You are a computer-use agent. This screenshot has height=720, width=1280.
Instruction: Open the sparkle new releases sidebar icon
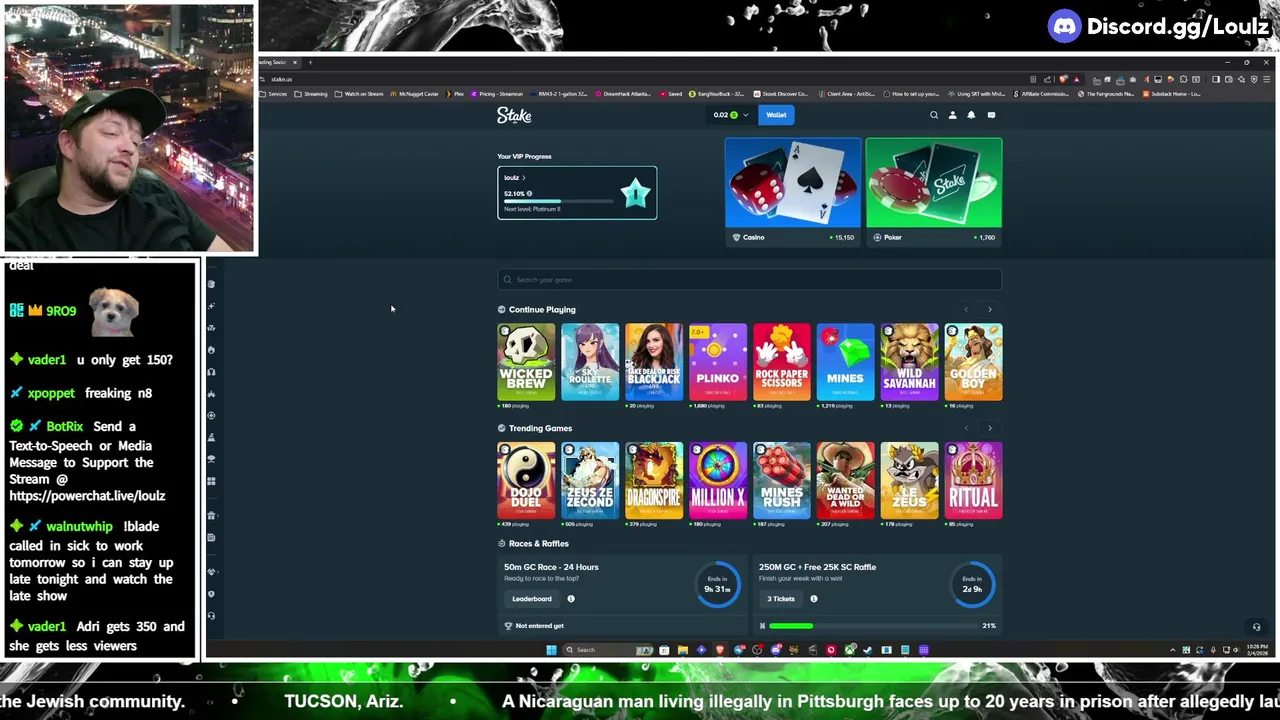click(x=211, y=306)
